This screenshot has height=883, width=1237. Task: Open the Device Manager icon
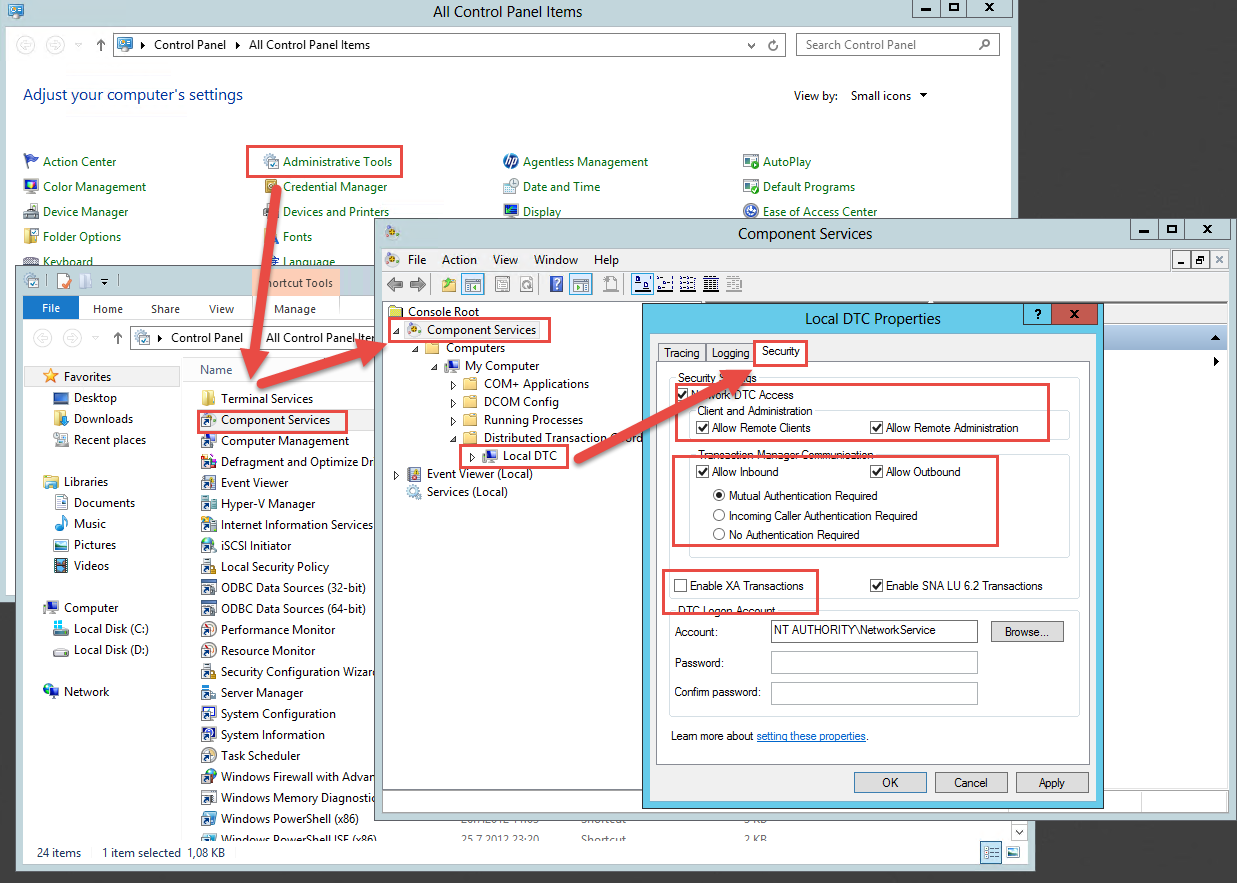(32, 212)
